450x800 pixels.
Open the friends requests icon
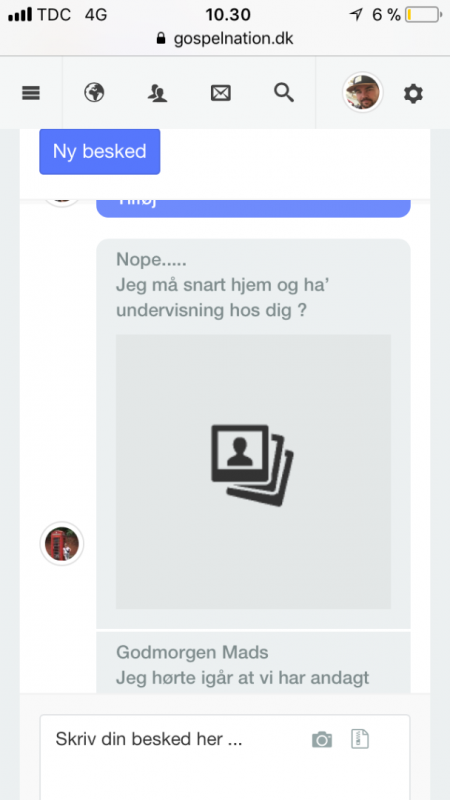[158, 93]
